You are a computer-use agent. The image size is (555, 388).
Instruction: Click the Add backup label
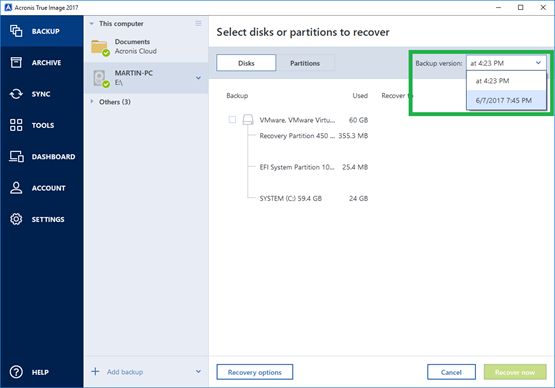[125, 372]
